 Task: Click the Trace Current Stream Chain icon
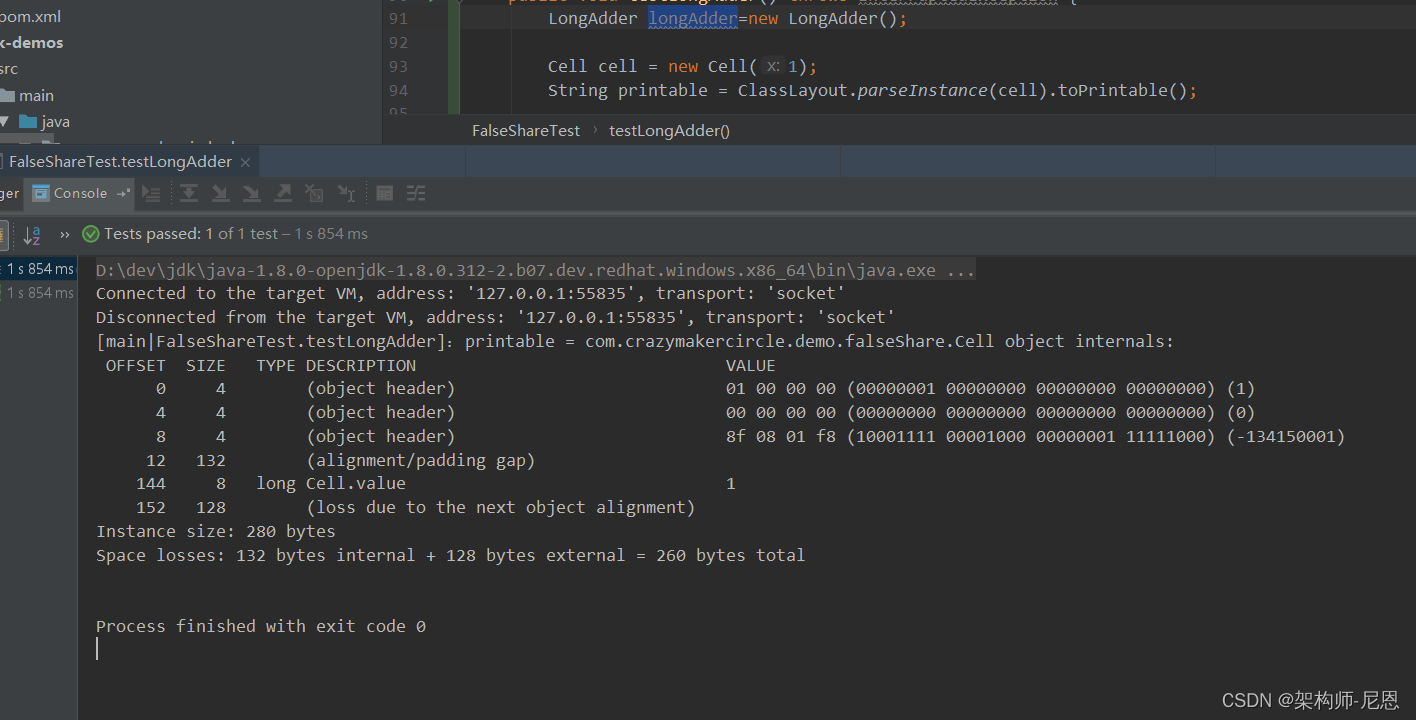416,193
